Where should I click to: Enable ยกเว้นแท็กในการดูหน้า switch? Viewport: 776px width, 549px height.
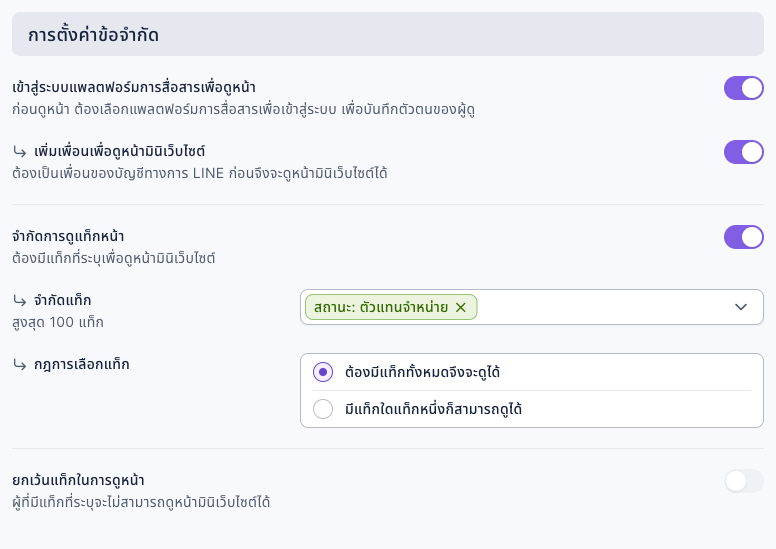coord(743,481)
